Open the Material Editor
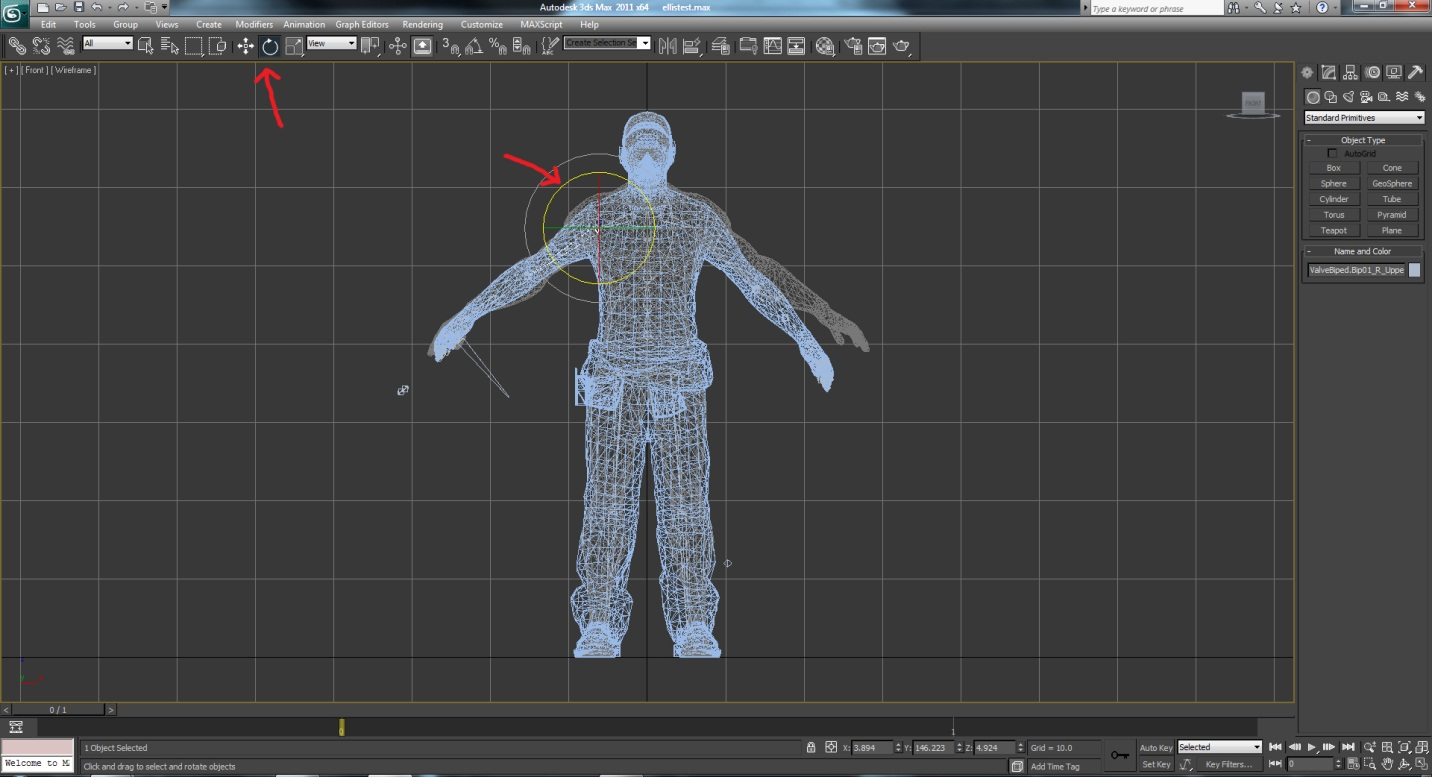Image resolution: width=1432 pixels, height=777 pixels. [825, 46]
